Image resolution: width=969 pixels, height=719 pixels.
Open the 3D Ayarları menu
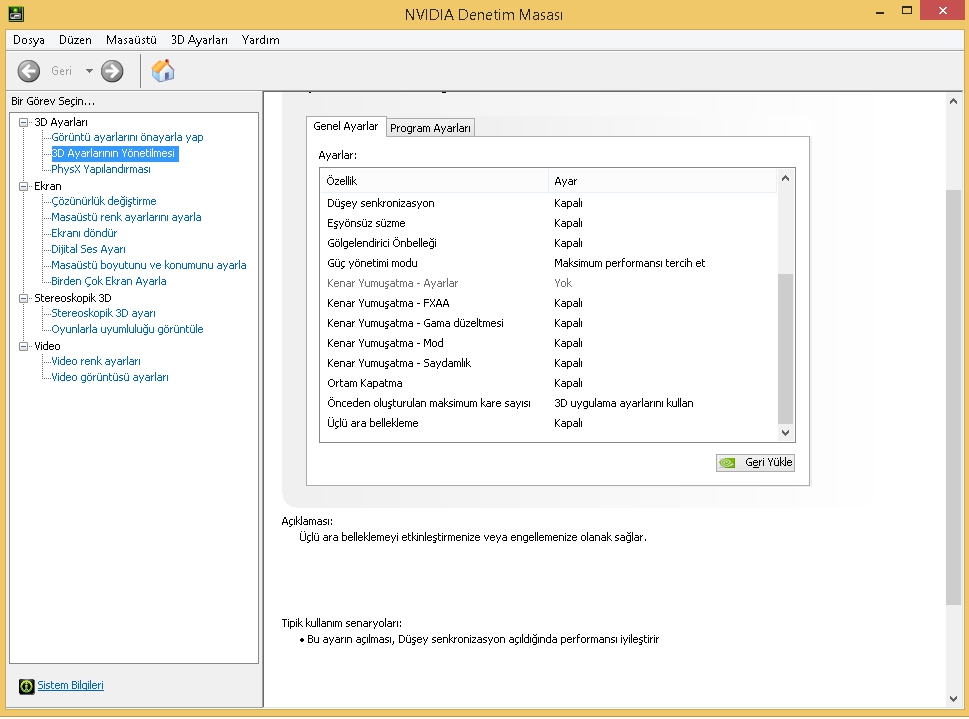click(199, 40)
